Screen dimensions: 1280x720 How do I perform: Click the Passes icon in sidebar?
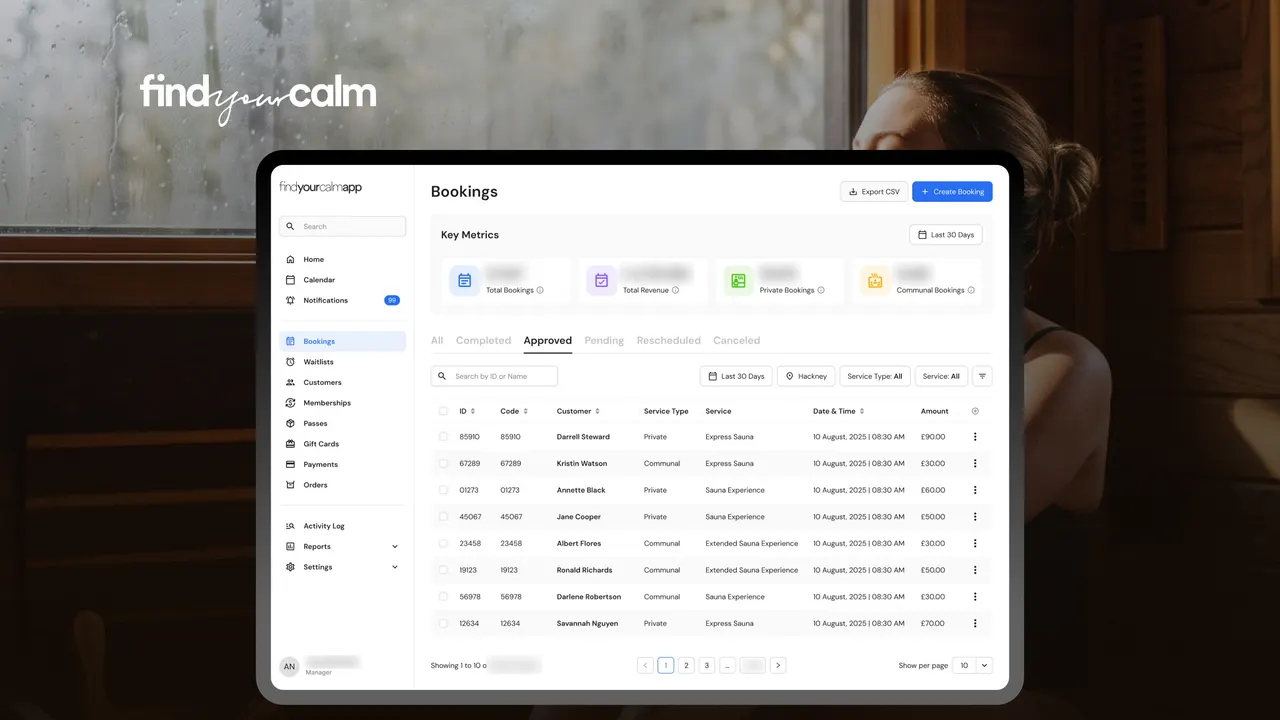pyautogui.click(x=290, y=423)
